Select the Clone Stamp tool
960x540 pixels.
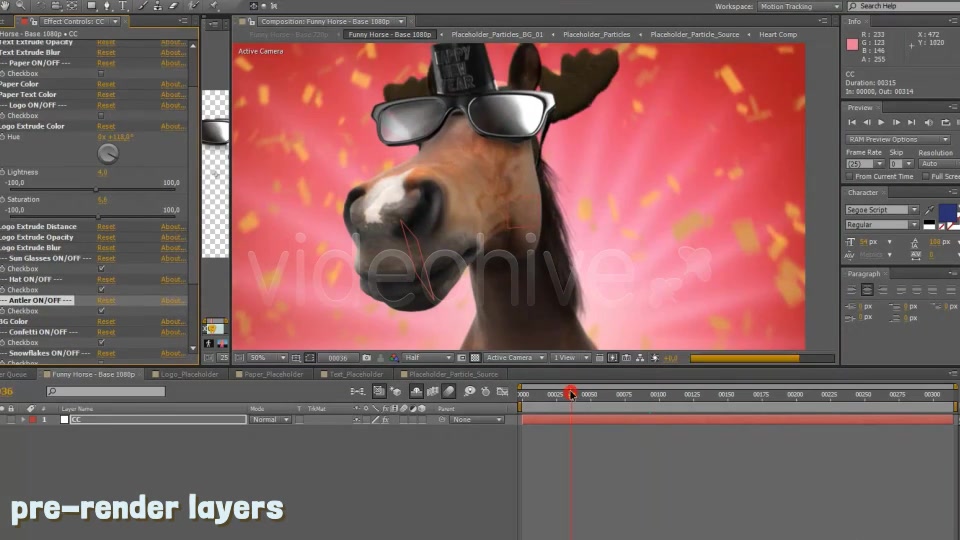point(158,6)
